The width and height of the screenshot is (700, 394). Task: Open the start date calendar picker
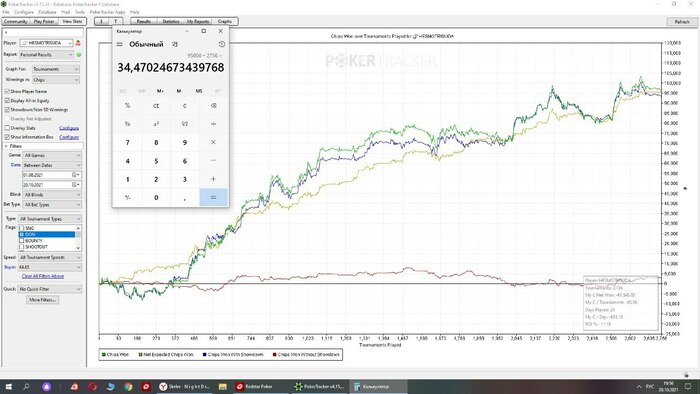click(76, 175)
